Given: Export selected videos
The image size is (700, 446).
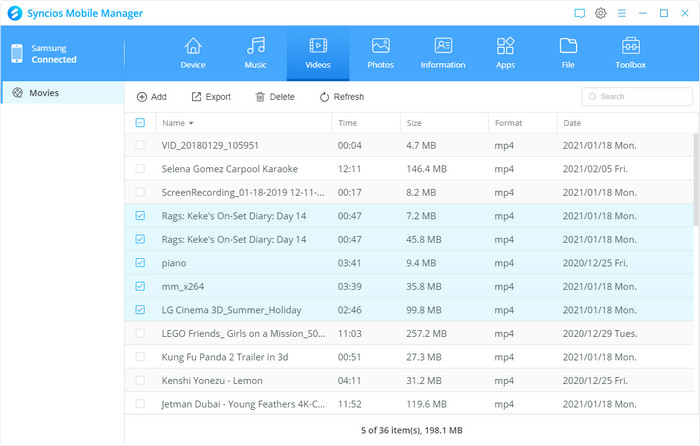Looking at the screenshot, I should point(211,97).
